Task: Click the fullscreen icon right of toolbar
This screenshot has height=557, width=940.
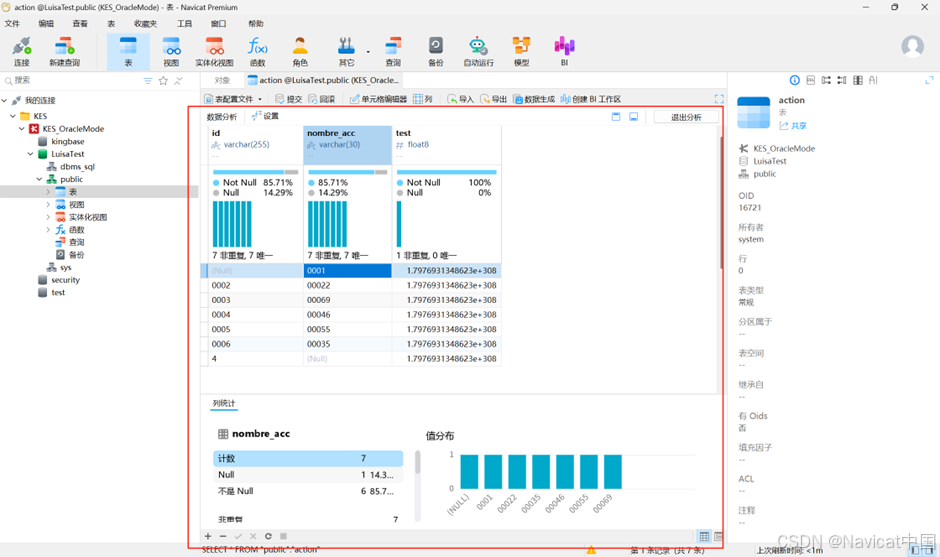Action: [719, 99]
